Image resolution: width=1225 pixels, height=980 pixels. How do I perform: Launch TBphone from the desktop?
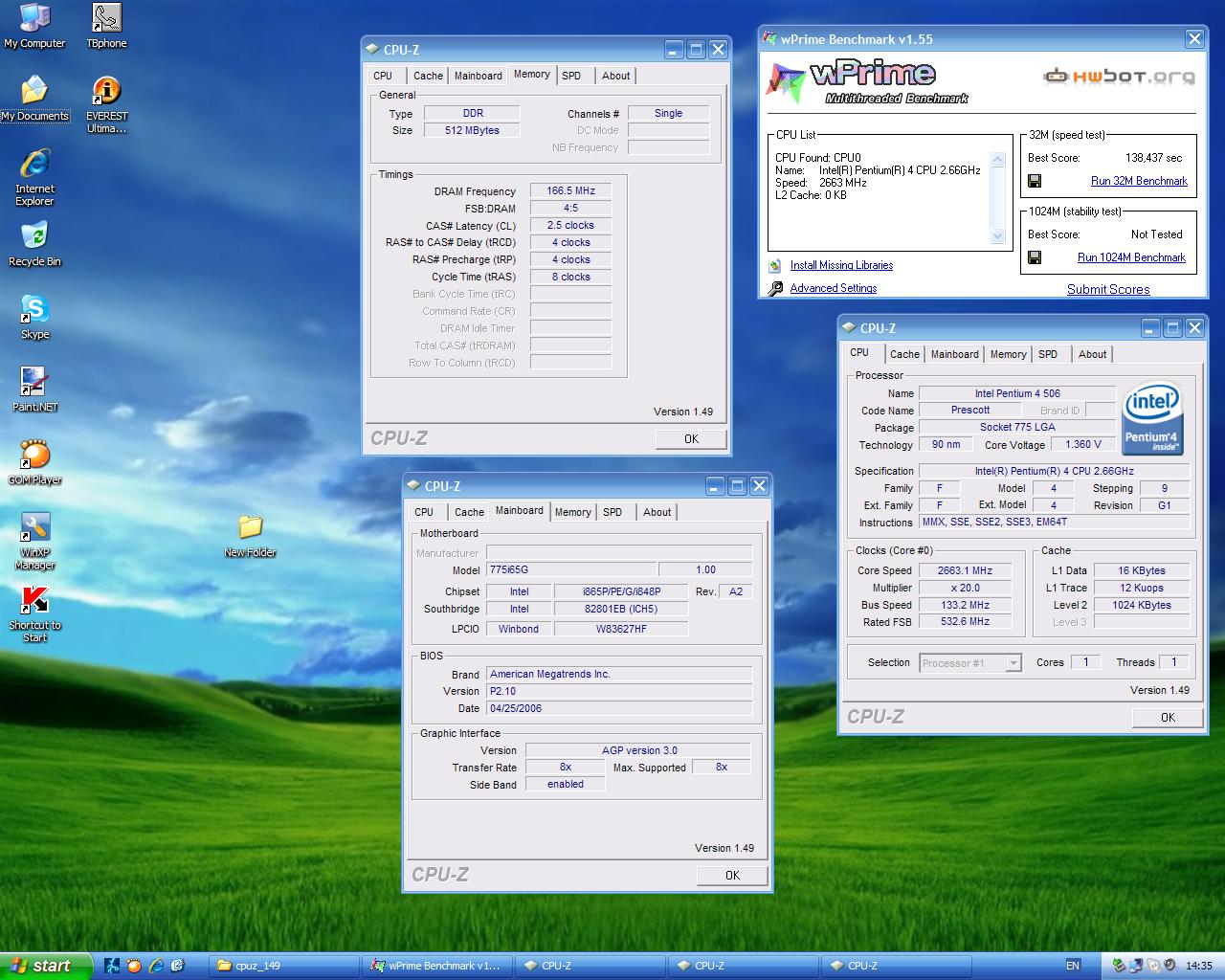point(106,26)
